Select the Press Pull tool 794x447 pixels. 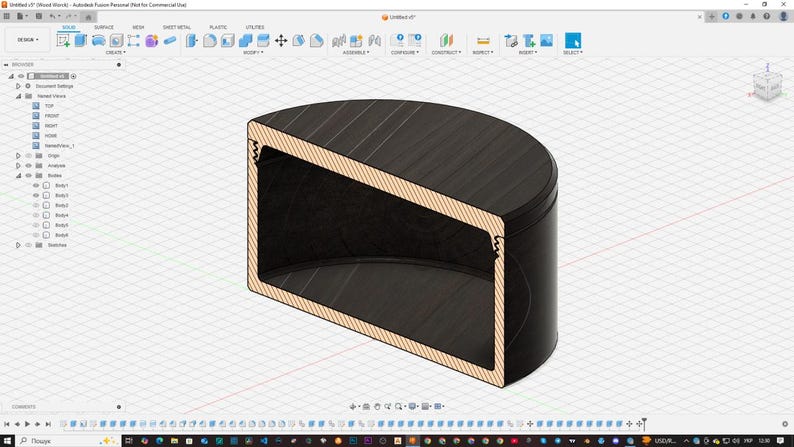pos(192,40)
